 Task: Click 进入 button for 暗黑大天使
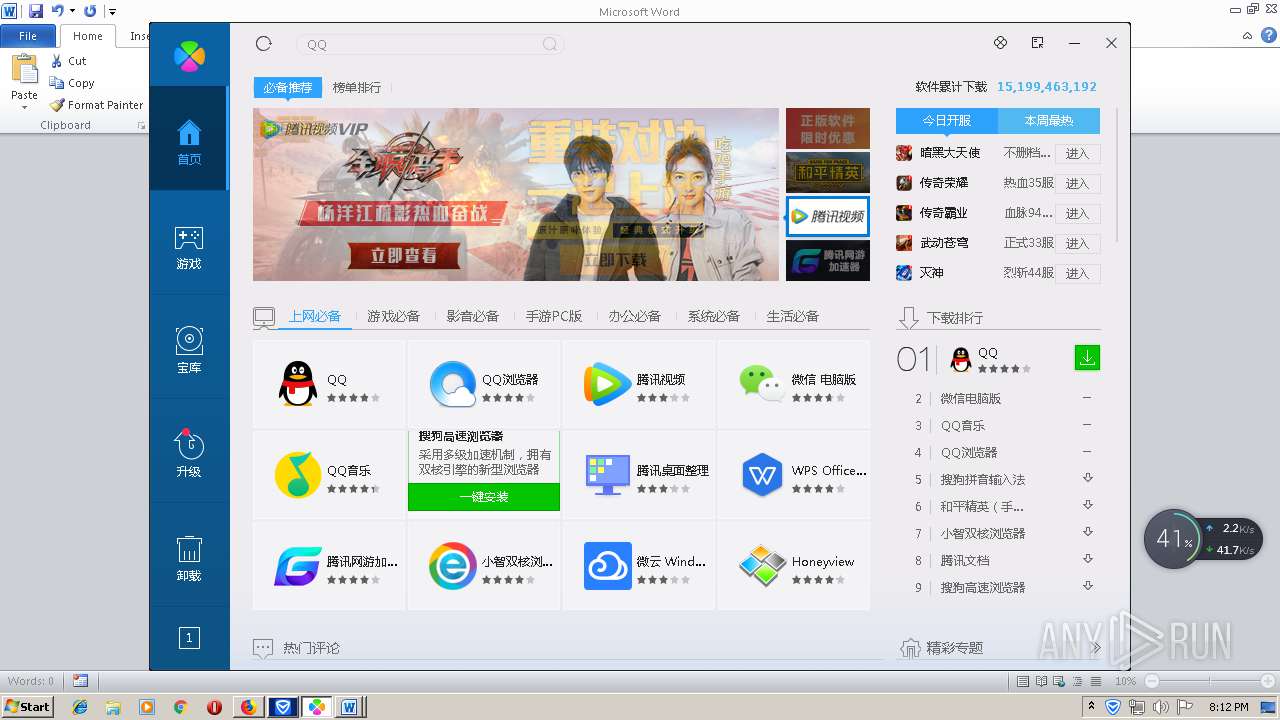coord(1077,154)
